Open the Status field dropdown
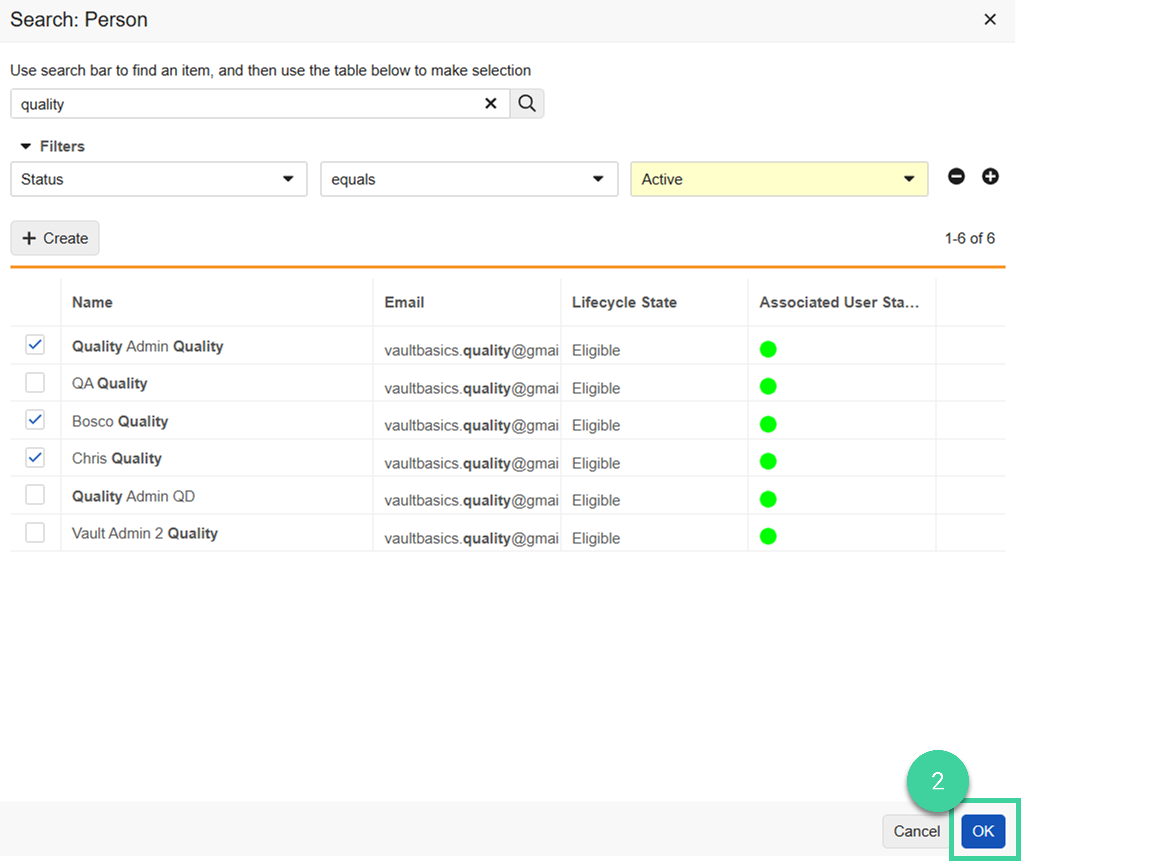This screenshot has width=1150, height=865. (x=158, y=179)
